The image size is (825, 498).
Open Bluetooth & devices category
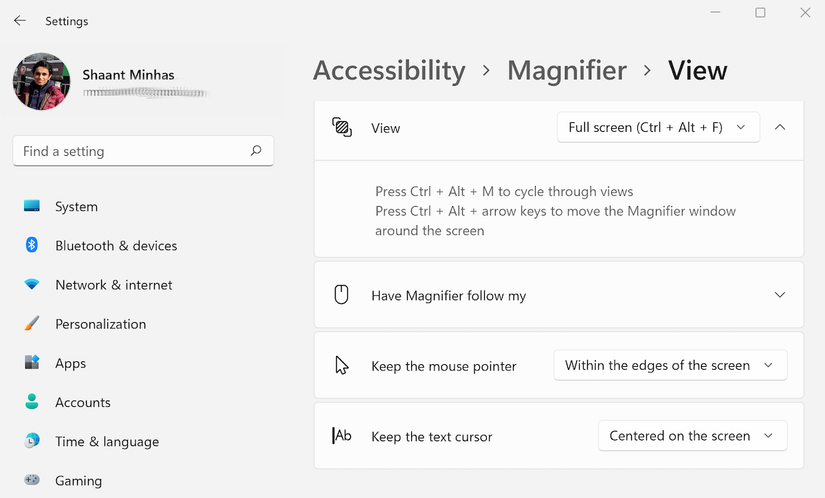pyautogui.click(x=116, y=246)
